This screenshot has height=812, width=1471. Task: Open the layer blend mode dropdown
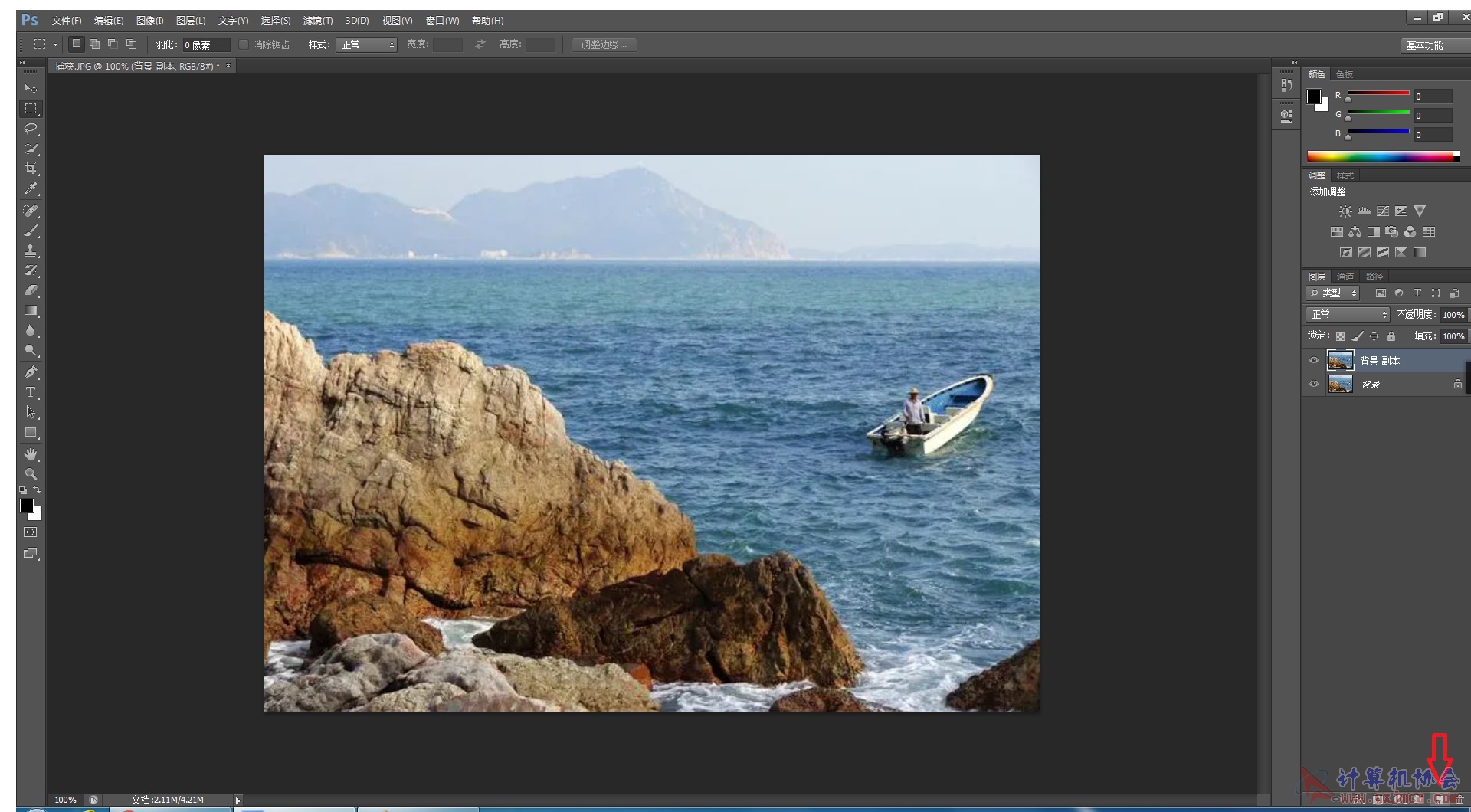(1348, 315)
